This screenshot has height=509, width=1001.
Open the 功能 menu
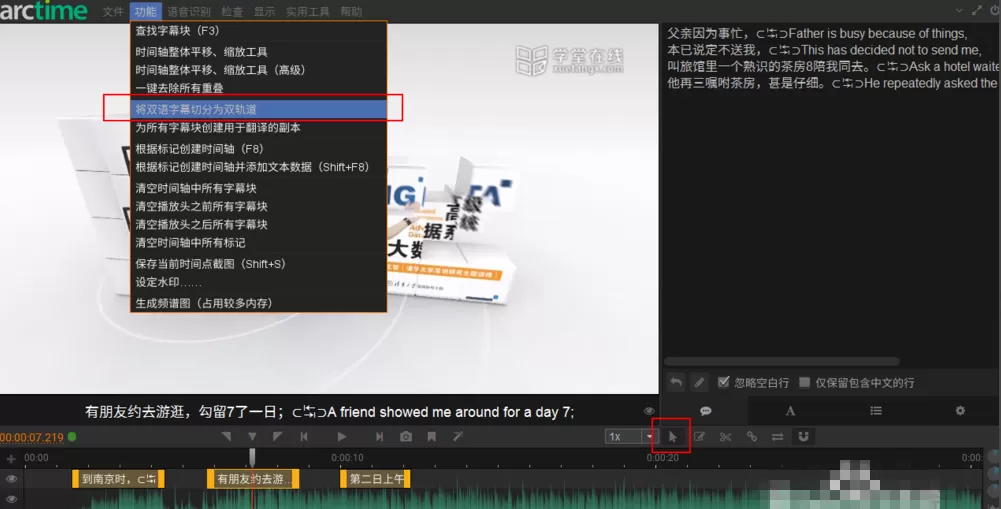point(146,11)
